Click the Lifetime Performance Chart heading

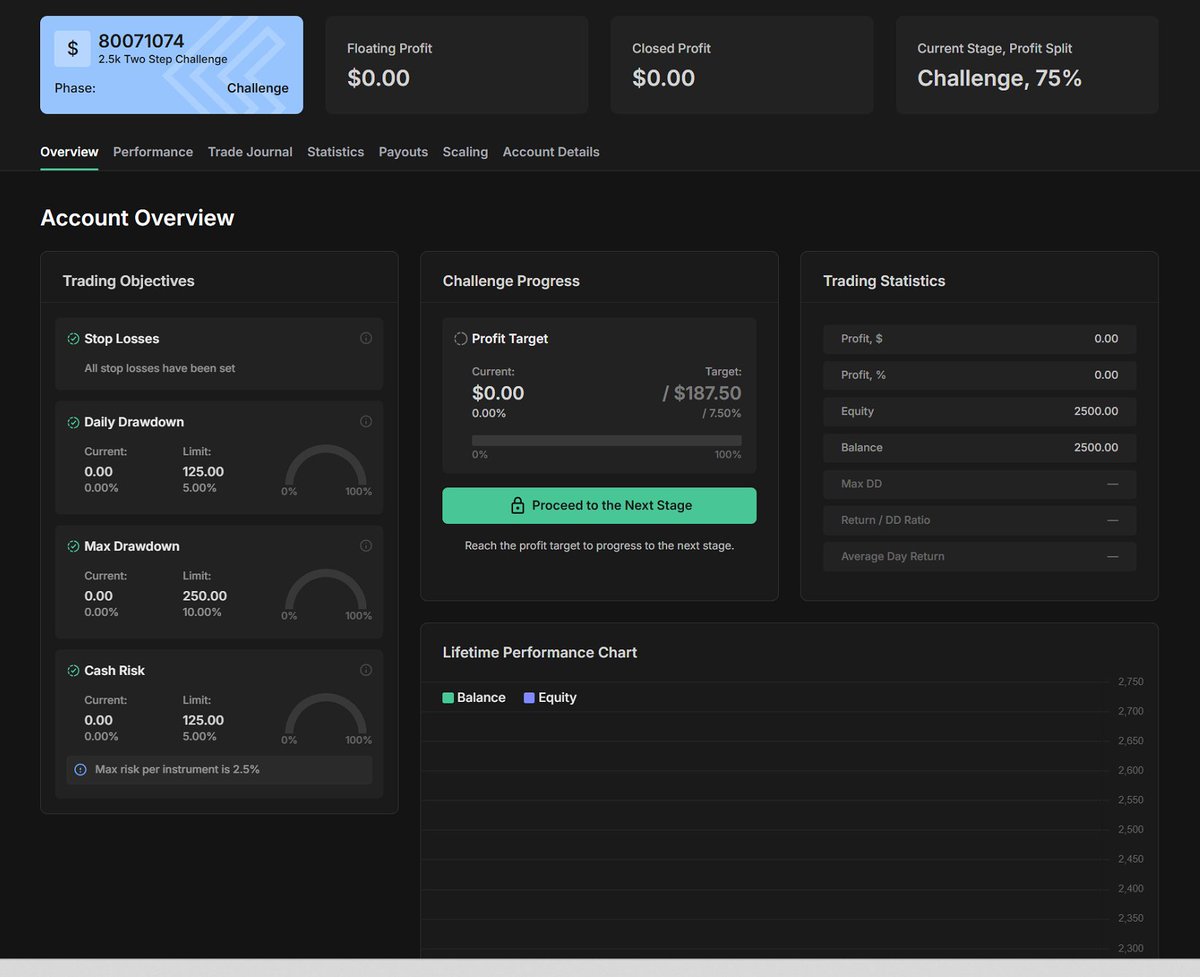(540, 652)
